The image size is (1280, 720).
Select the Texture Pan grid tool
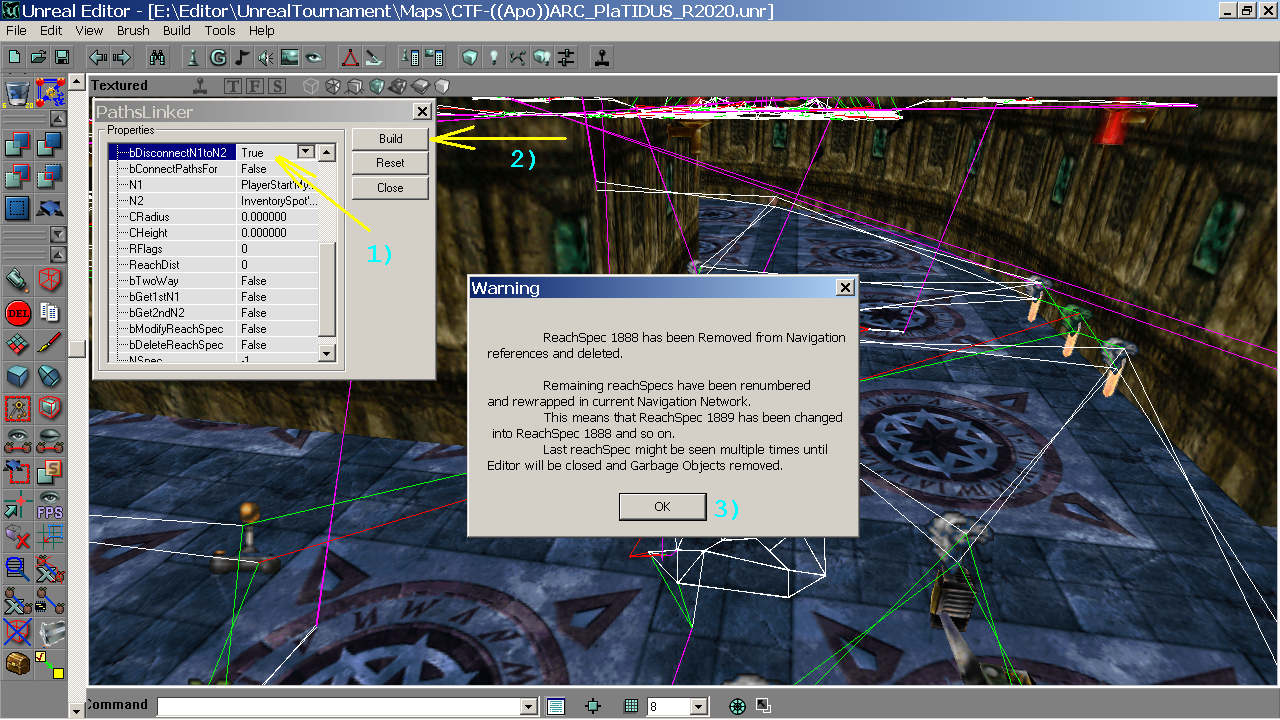17,344
